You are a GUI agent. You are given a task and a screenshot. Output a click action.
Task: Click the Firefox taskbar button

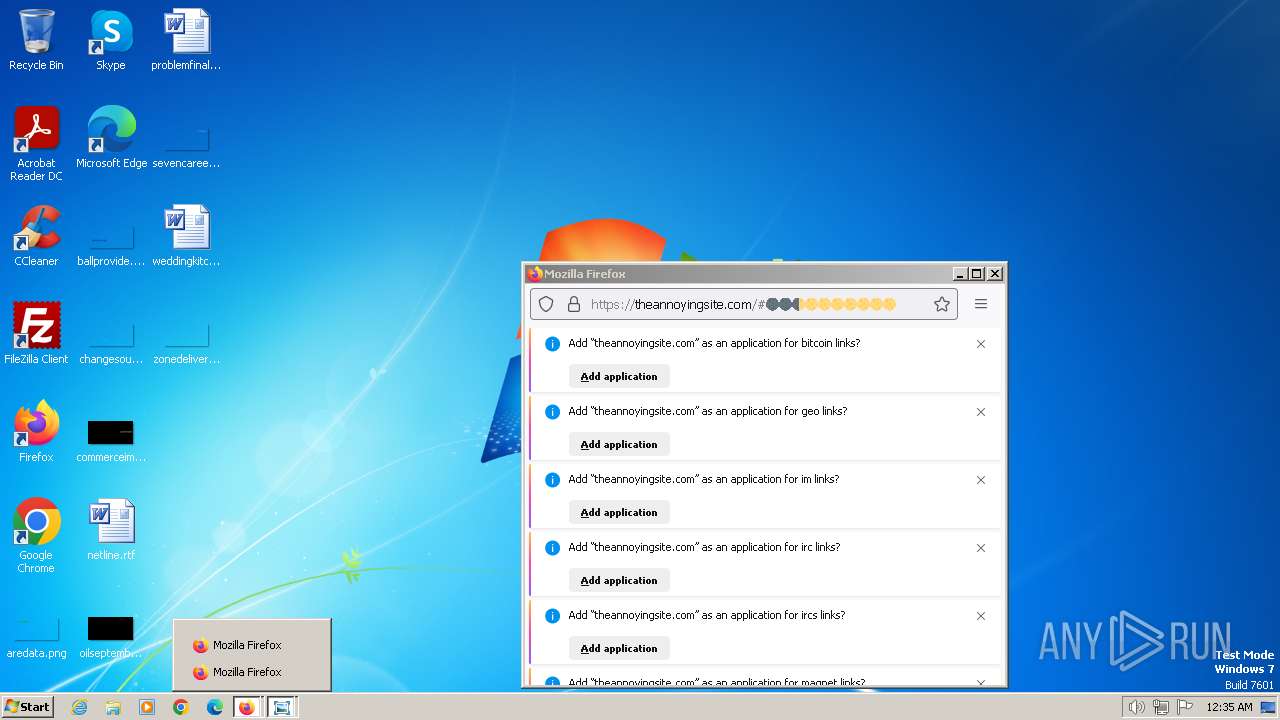[247, 707]
